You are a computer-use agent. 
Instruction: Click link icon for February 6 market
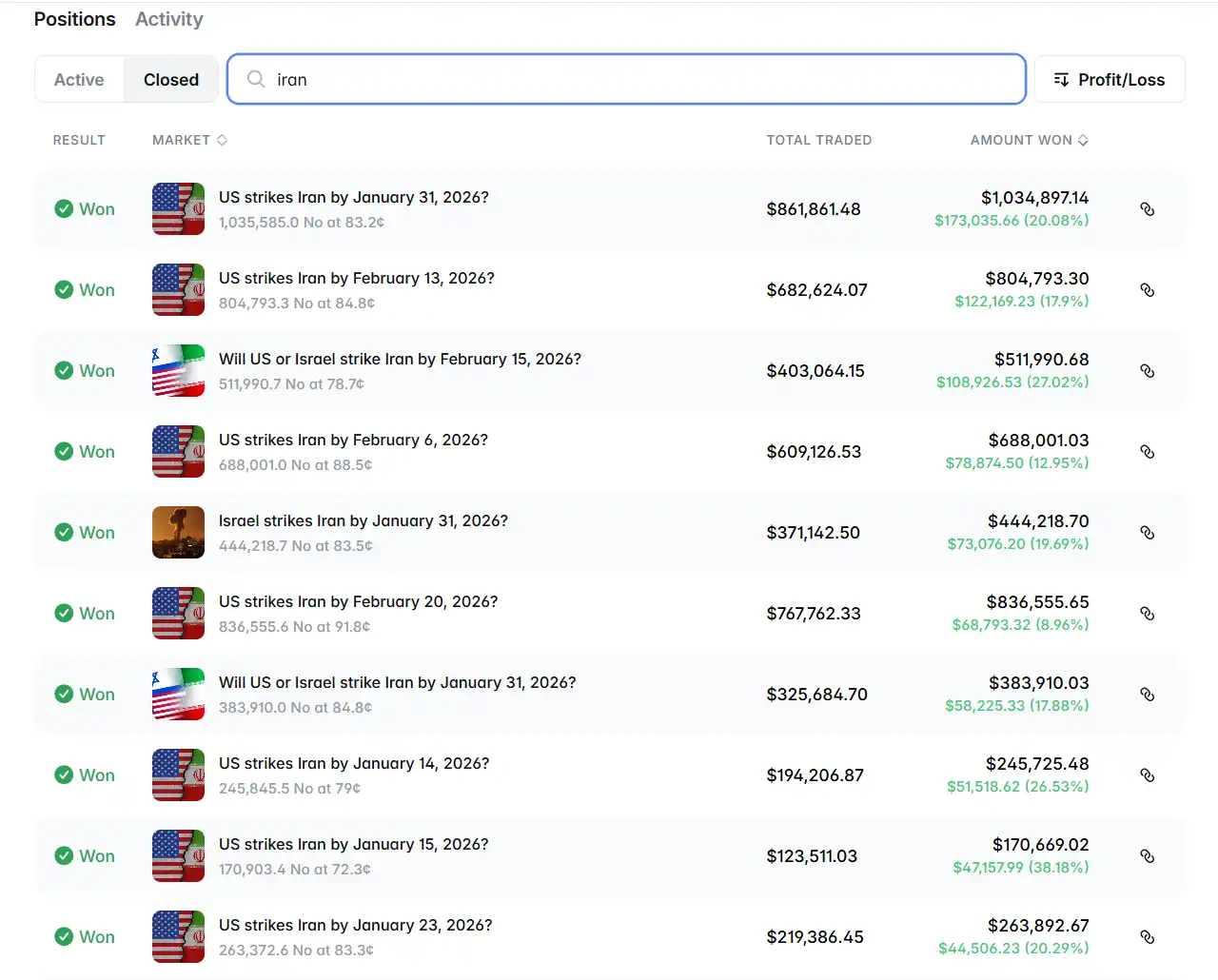click(1148, 452)
